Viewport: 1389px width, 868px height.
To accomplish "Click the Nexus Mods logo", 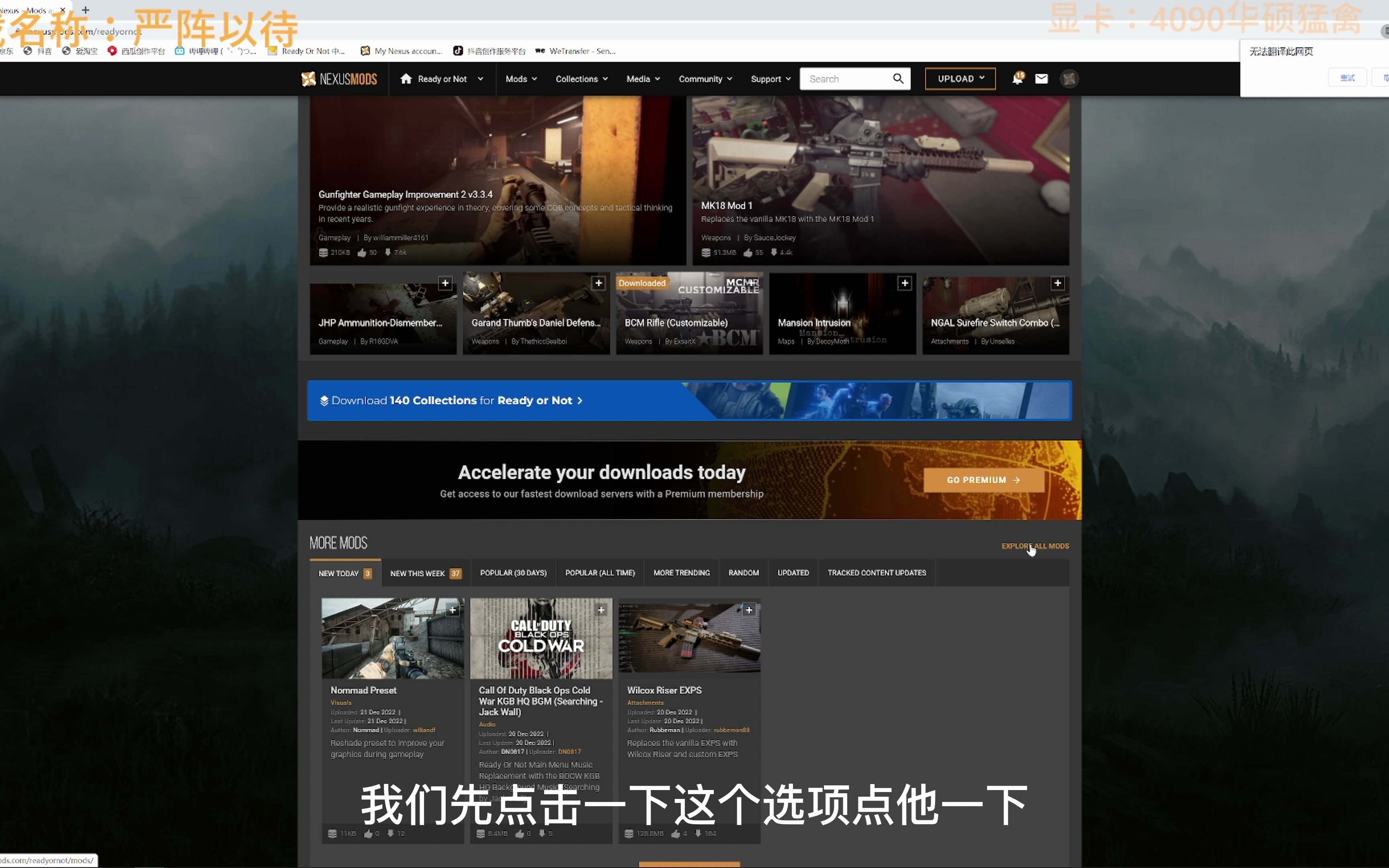I will (x=339, y=79).
